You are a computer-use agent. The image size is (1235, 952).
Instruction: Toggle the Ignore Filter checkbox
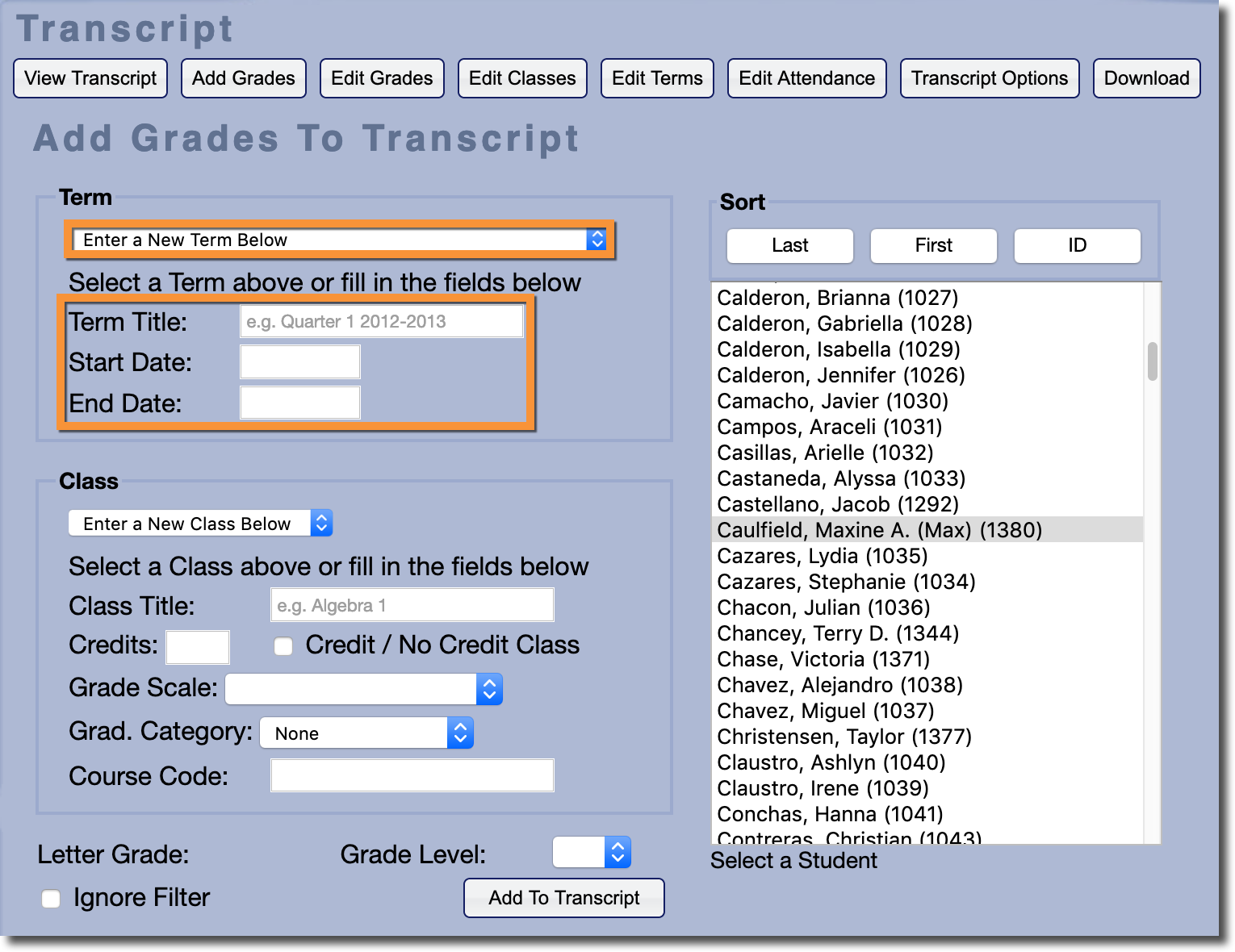51,899
